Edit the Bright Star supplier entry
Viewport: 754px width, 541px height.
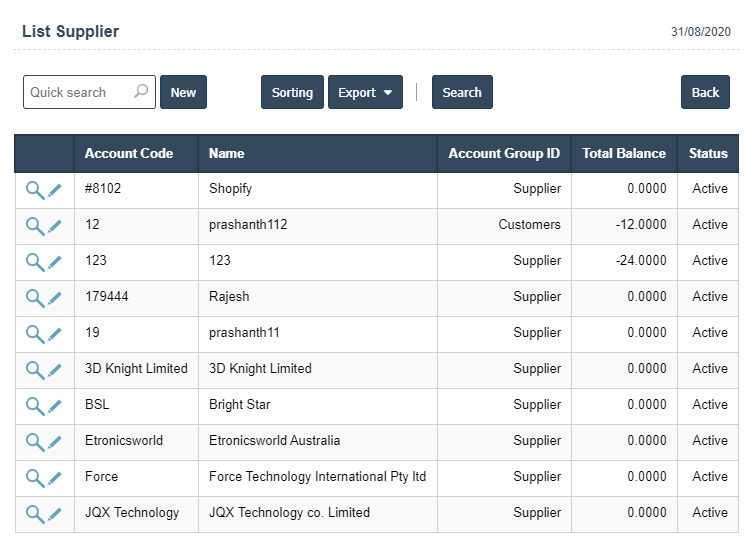[x=55, y=405]
